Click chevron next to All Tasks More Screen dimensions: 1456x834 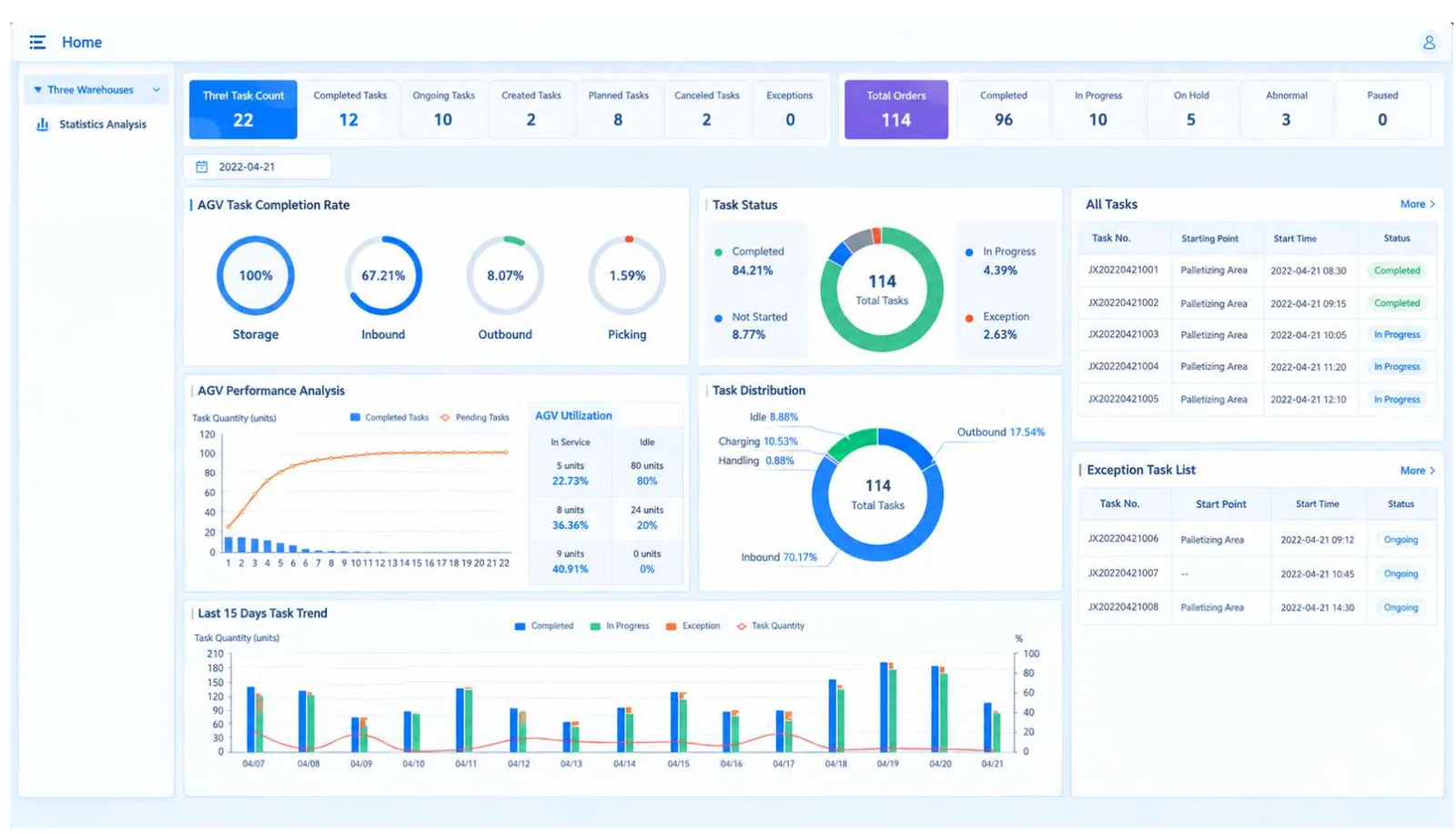point(1432,204)
